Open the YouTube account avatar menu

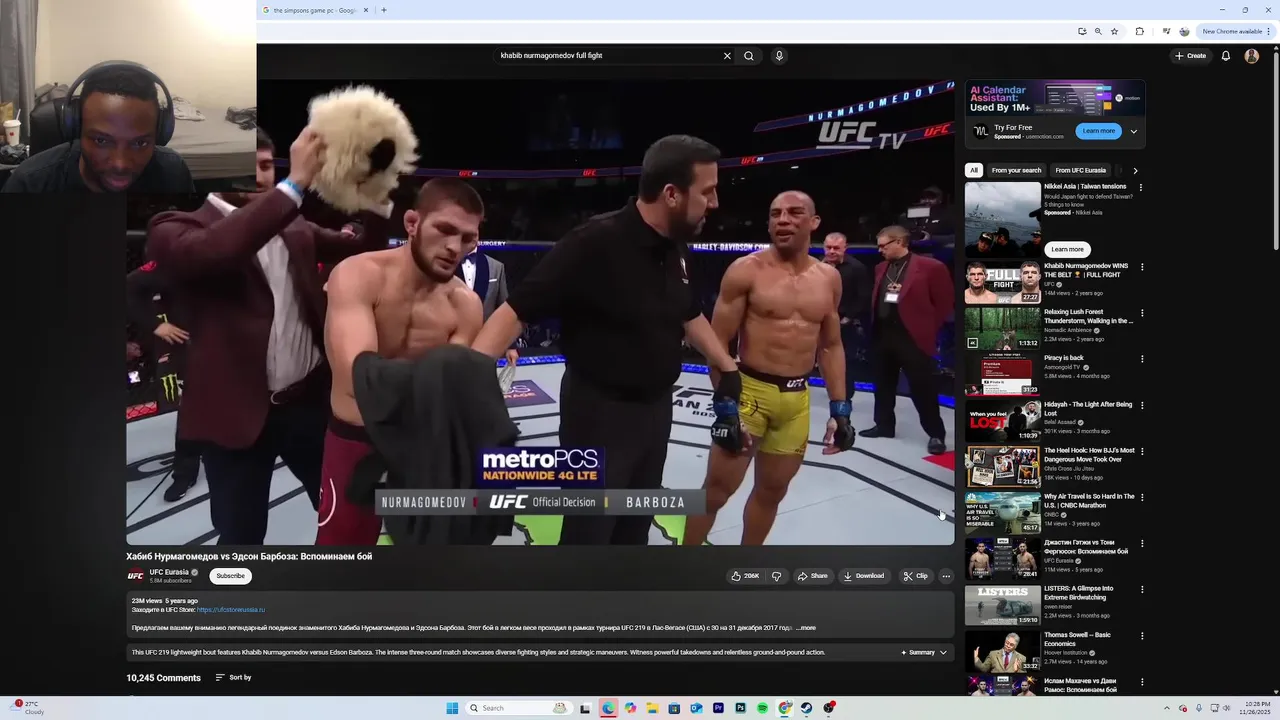(x=1251, y=56)
